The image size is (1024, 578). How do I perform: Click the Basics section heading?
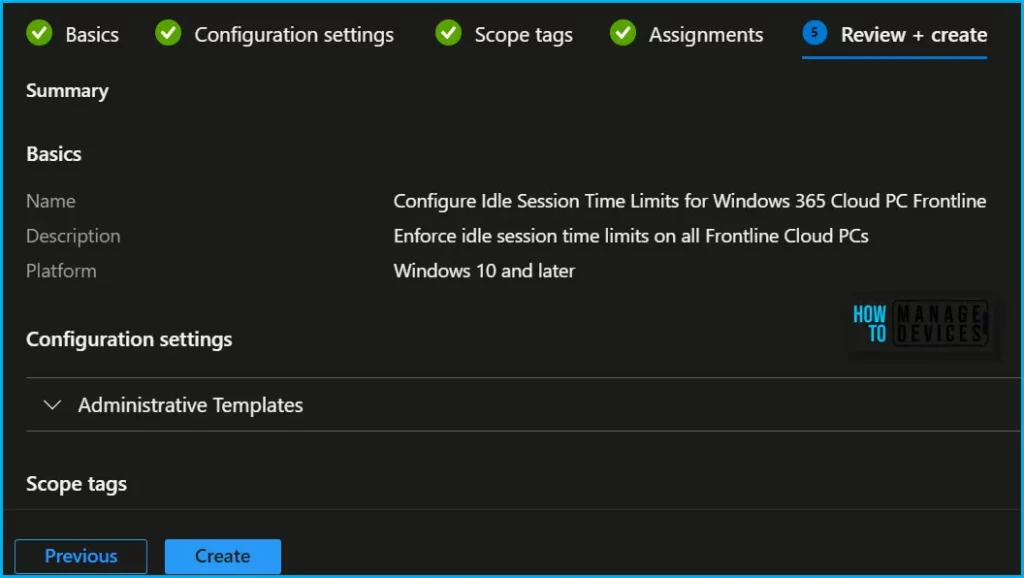click(x=54, y=154)
